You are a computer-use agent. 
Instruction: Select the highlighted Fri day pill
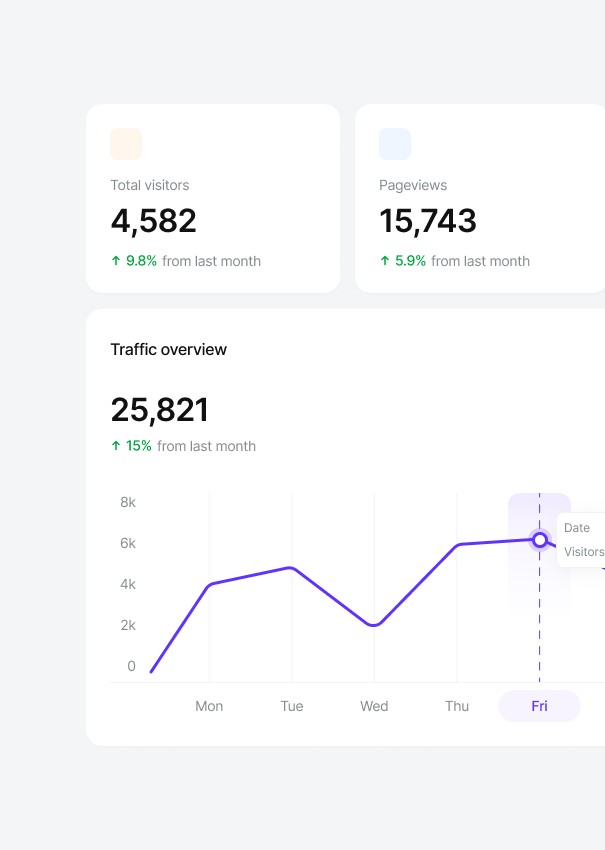pos(539,706)
